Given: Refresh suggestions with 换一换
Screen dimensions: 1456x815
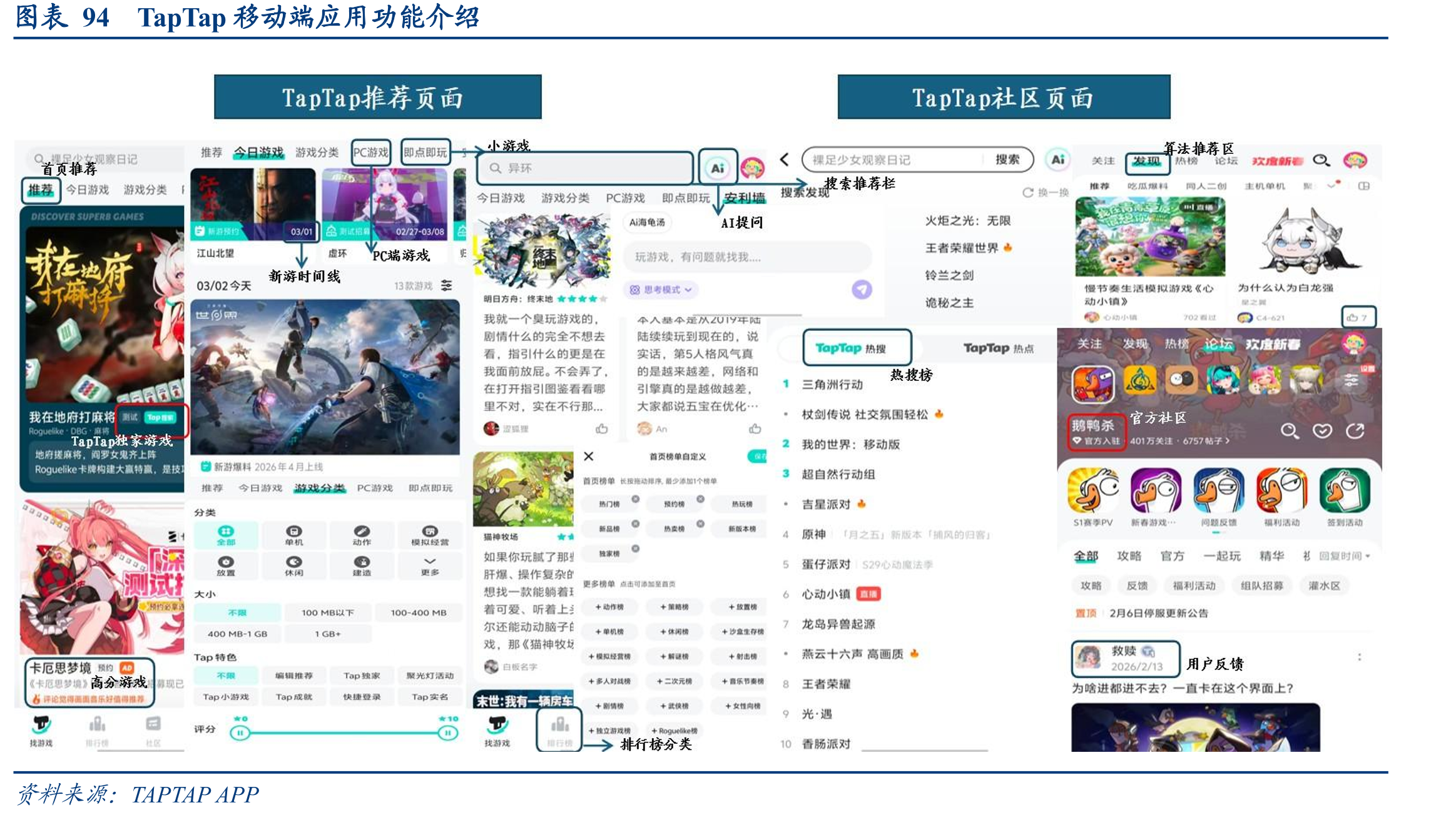Looking at the screenshot, I should tap(1046, 193).
